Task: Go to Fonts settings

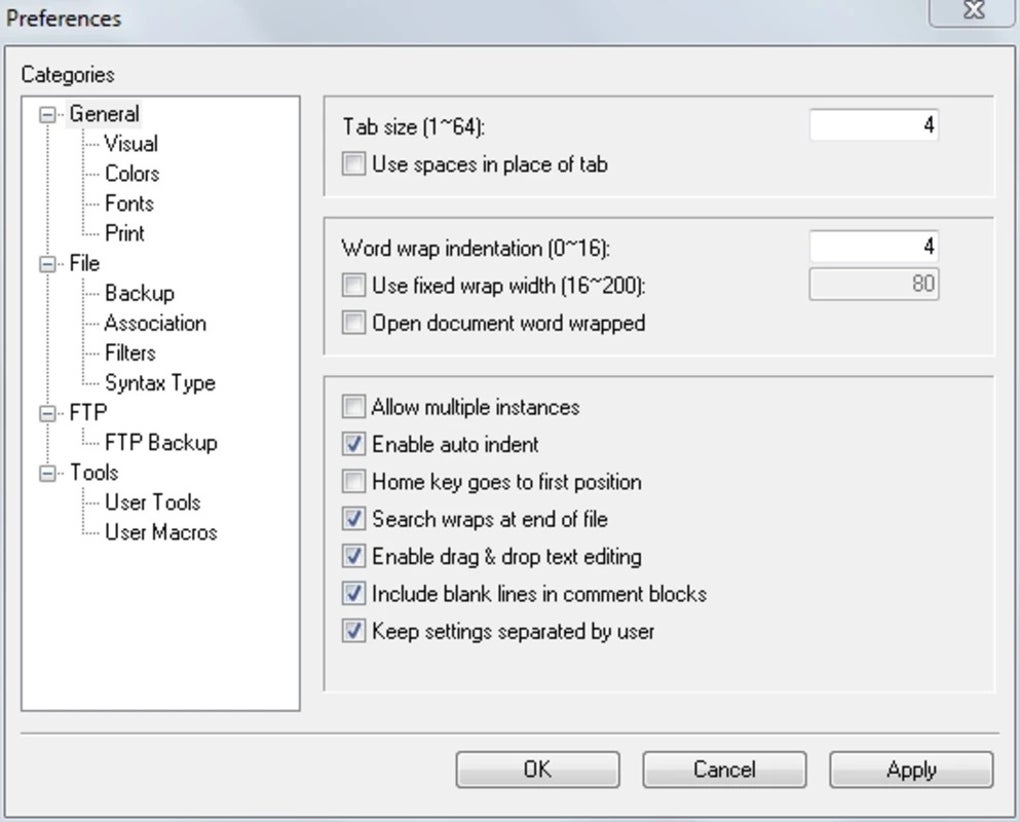Action: (x=129, y=204)
